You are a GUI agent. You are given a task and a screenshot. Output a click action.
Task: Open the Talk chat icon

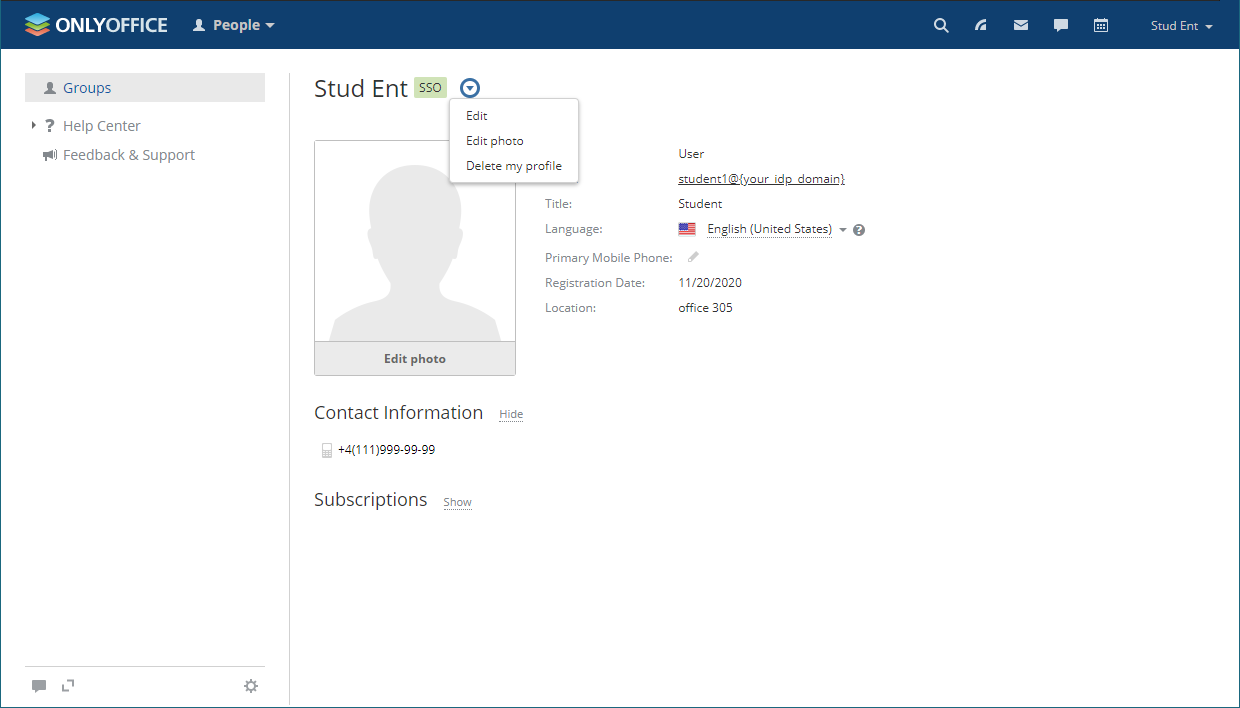[1060, 25]
